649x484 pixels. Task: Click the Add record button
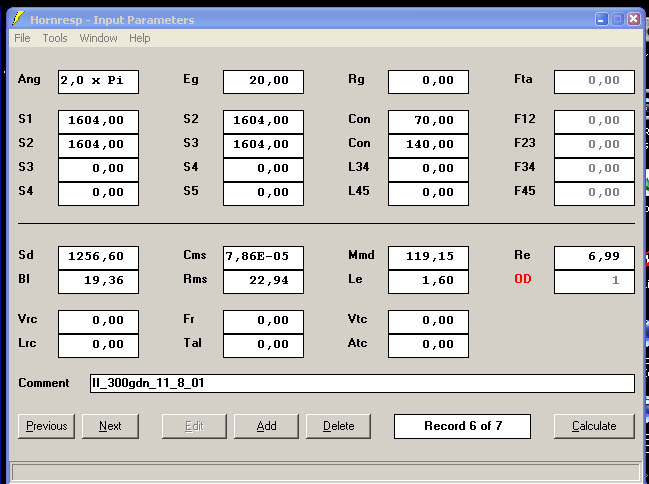click(x=266, y=426)
